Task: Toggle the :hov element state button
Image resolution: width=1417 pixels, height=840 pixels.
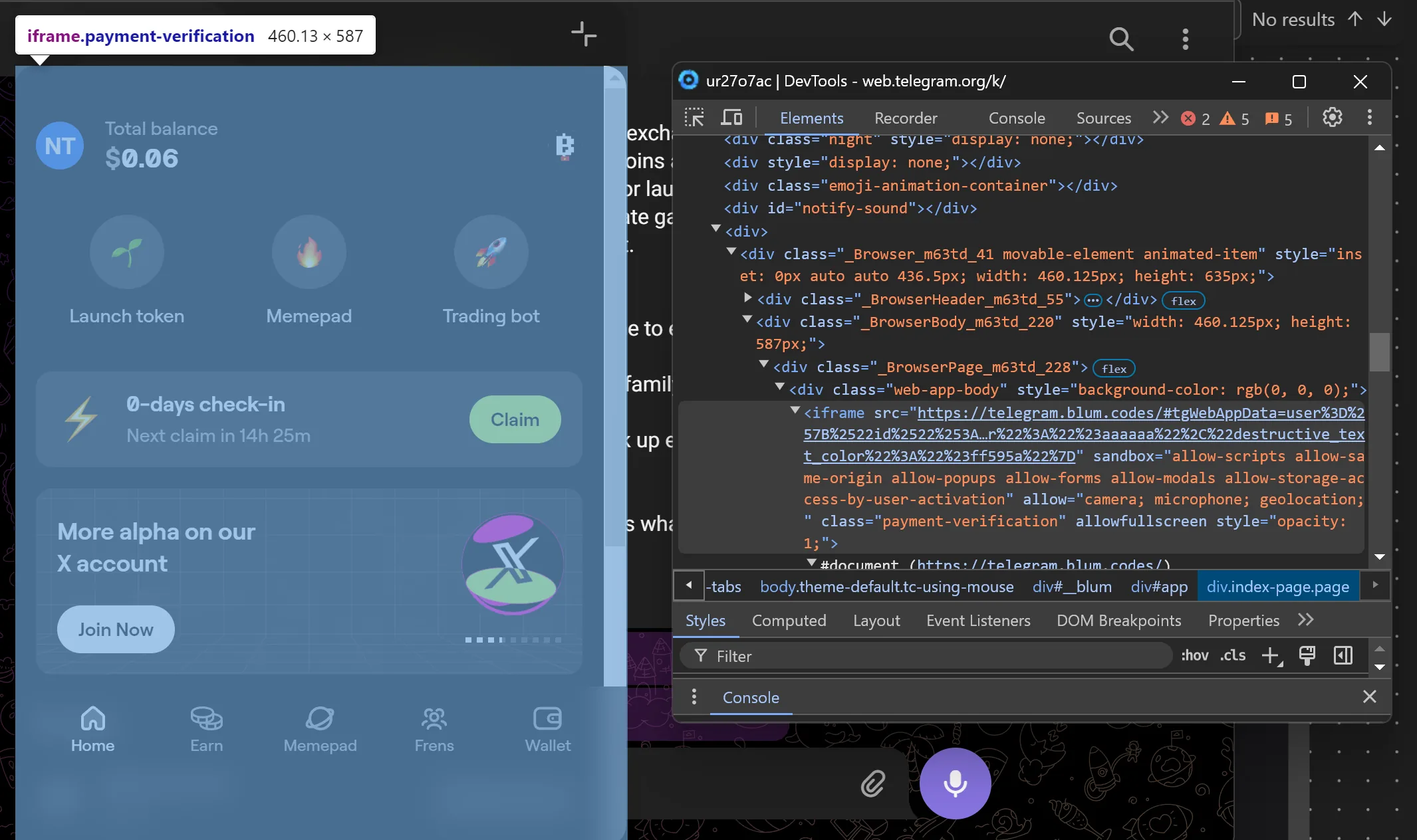Action: coord(1194,656)
